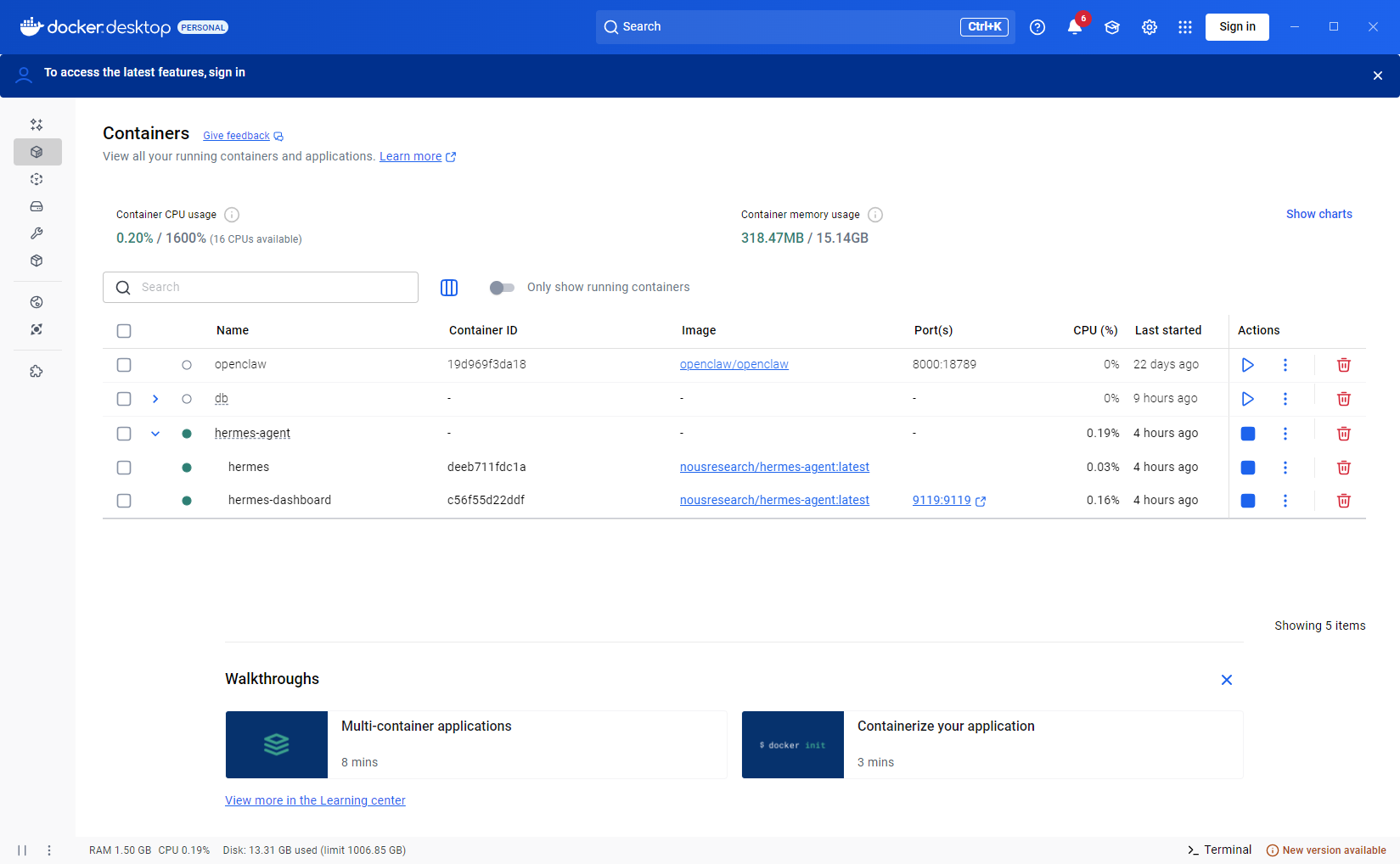The height and width of the screenshot is (864, 1400).
Task: Open the 9119:9119 port link
Action: pos(942,501)
